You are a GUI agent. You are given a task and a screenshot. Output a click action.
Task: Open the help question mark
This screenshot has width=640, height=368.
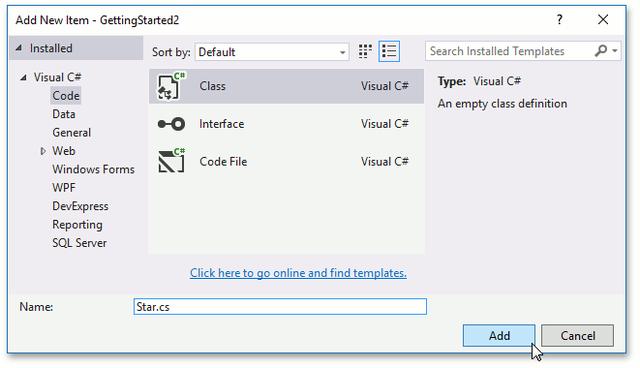tap(559, 20)
